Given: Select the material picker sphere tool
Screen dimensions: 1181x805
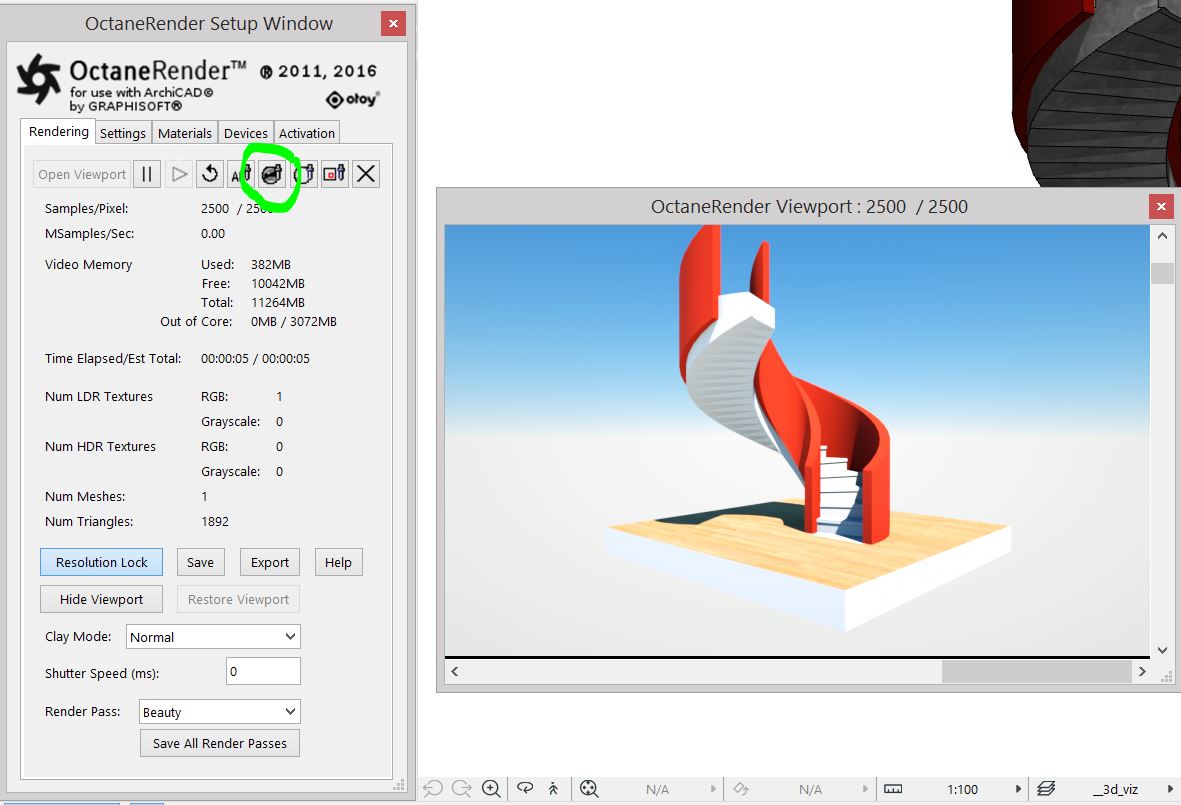Looking at the screenshot, I should (272, 174).
